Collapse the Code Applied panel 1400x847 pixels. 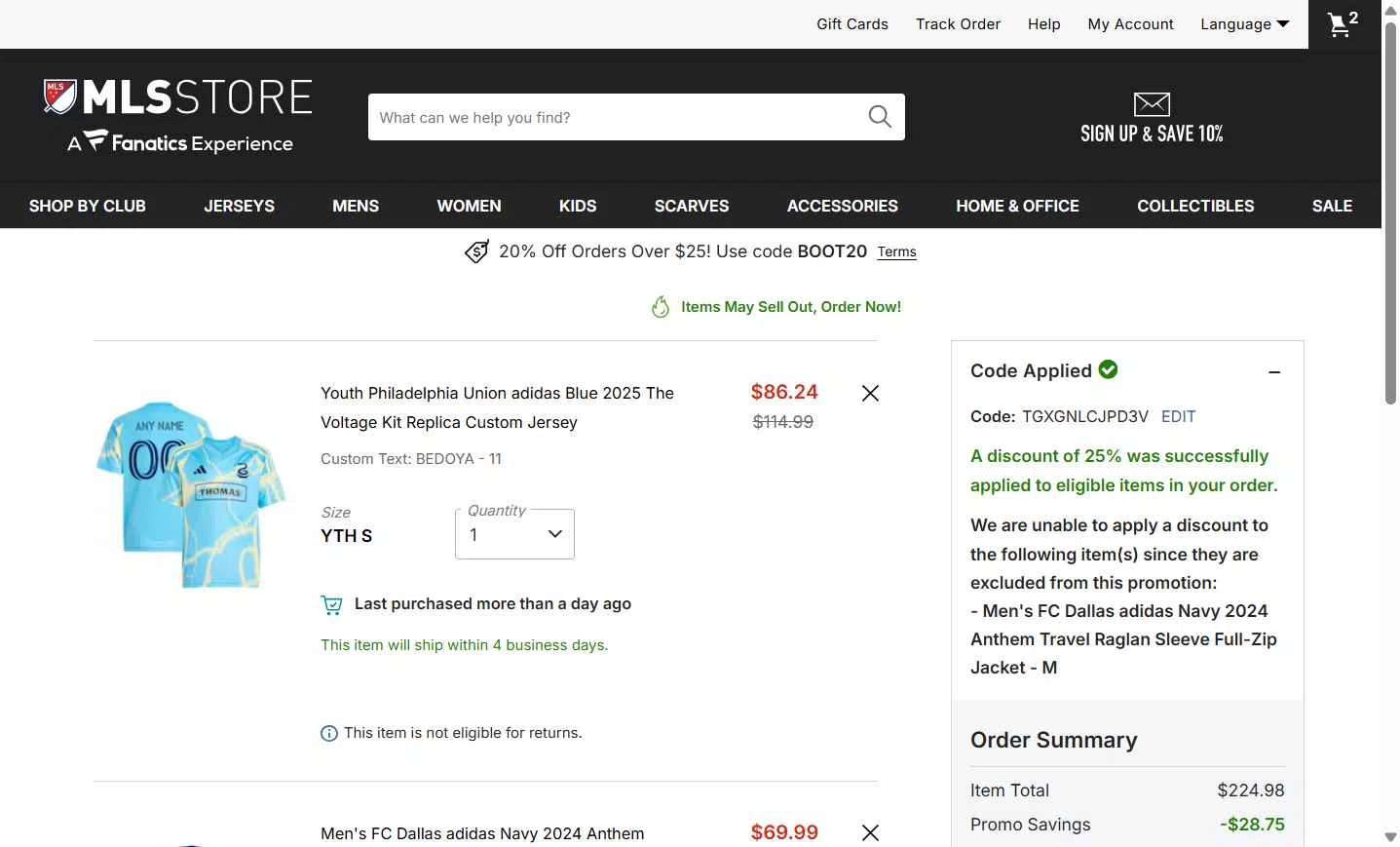coord(1274,372)
